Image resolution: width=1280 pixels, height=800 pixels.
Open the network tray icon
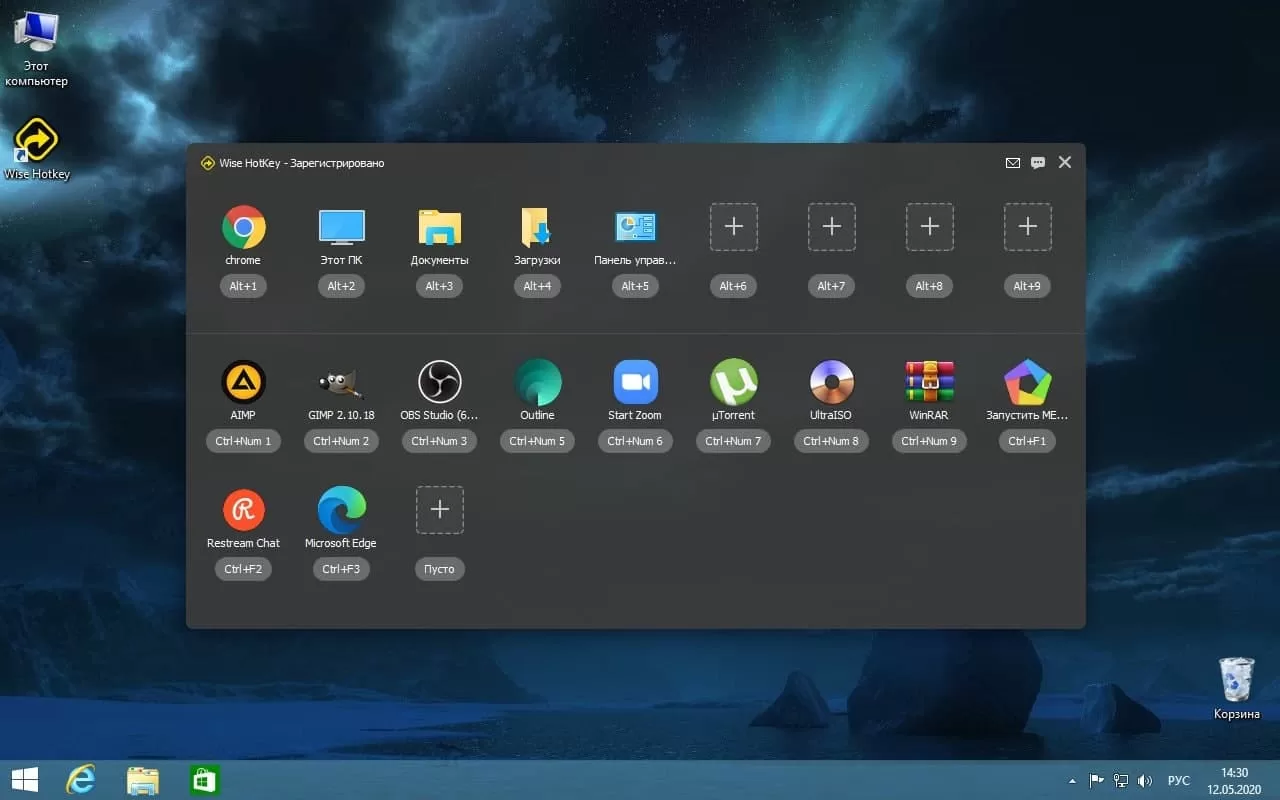click(1122, 781)
